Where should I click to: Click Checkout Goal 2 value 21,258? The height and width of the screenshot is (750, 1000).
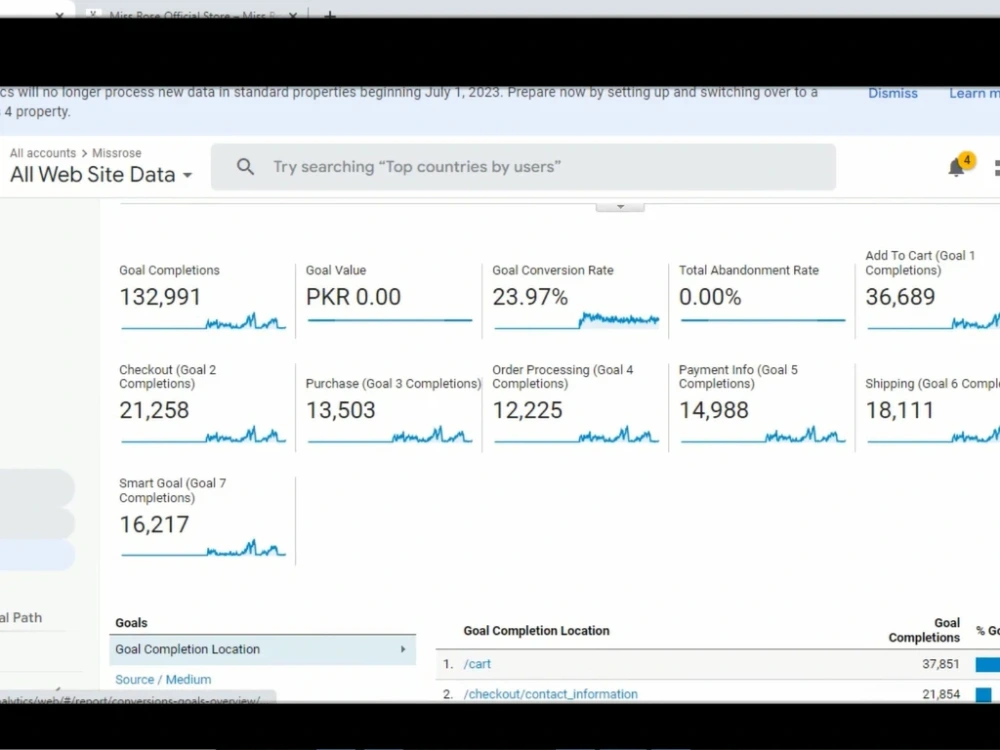154,410
